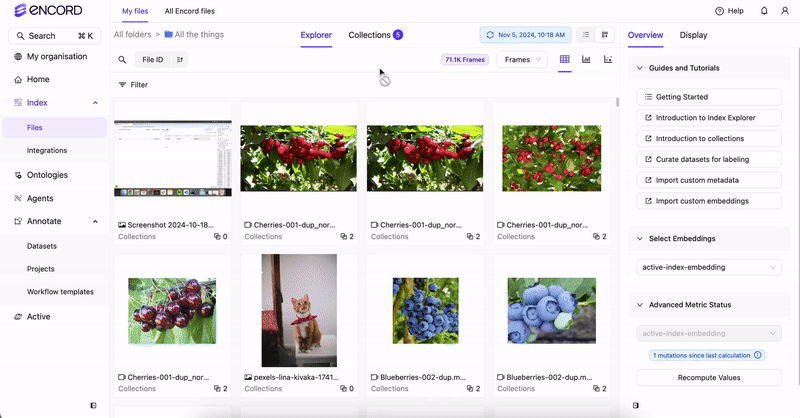Switch to the scatter plot embeddings view

(x=608, y=59)
